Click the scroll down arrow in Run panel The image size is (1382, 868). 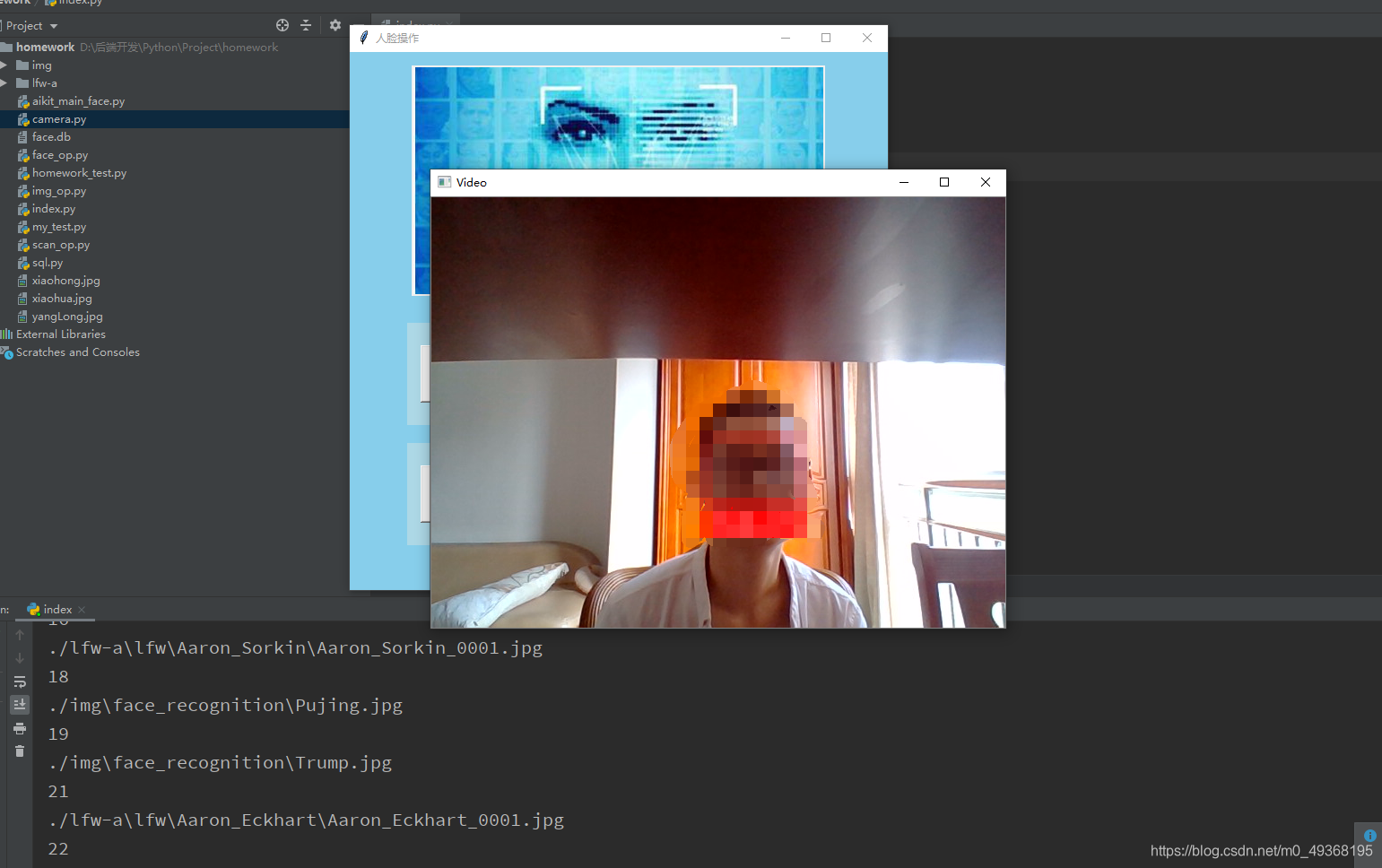(x=20, y=658)
